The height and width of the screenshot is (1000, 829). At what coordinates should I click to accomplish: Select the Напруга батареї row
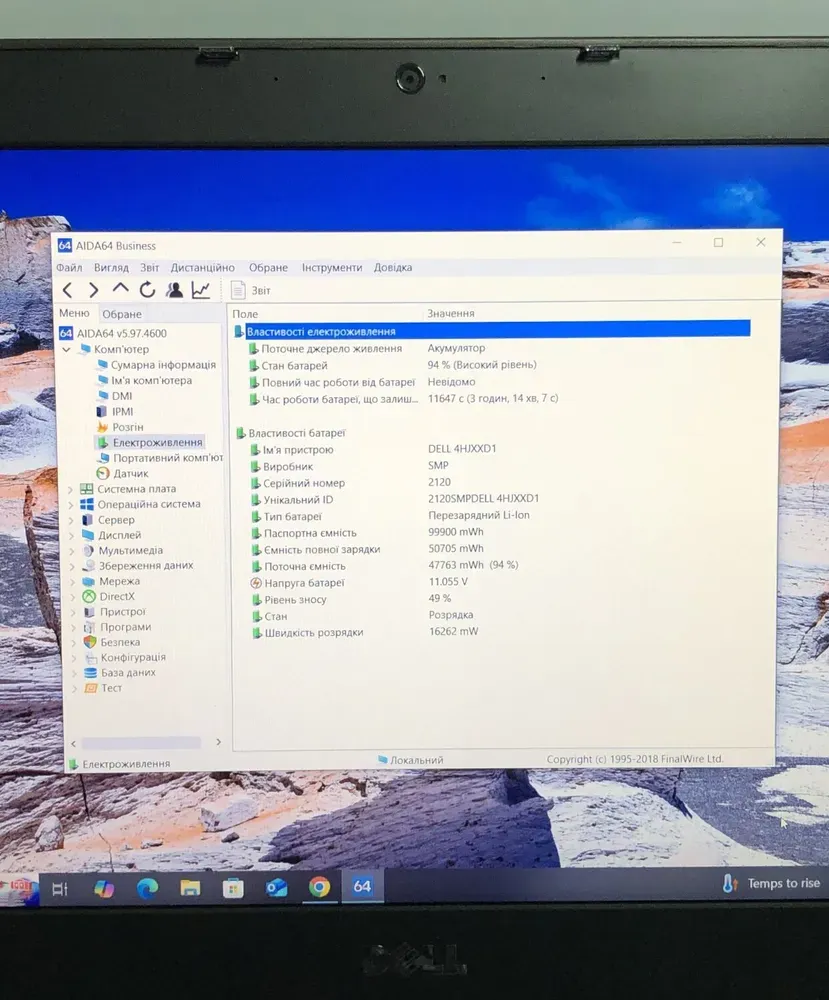click(x=302, y=583)
